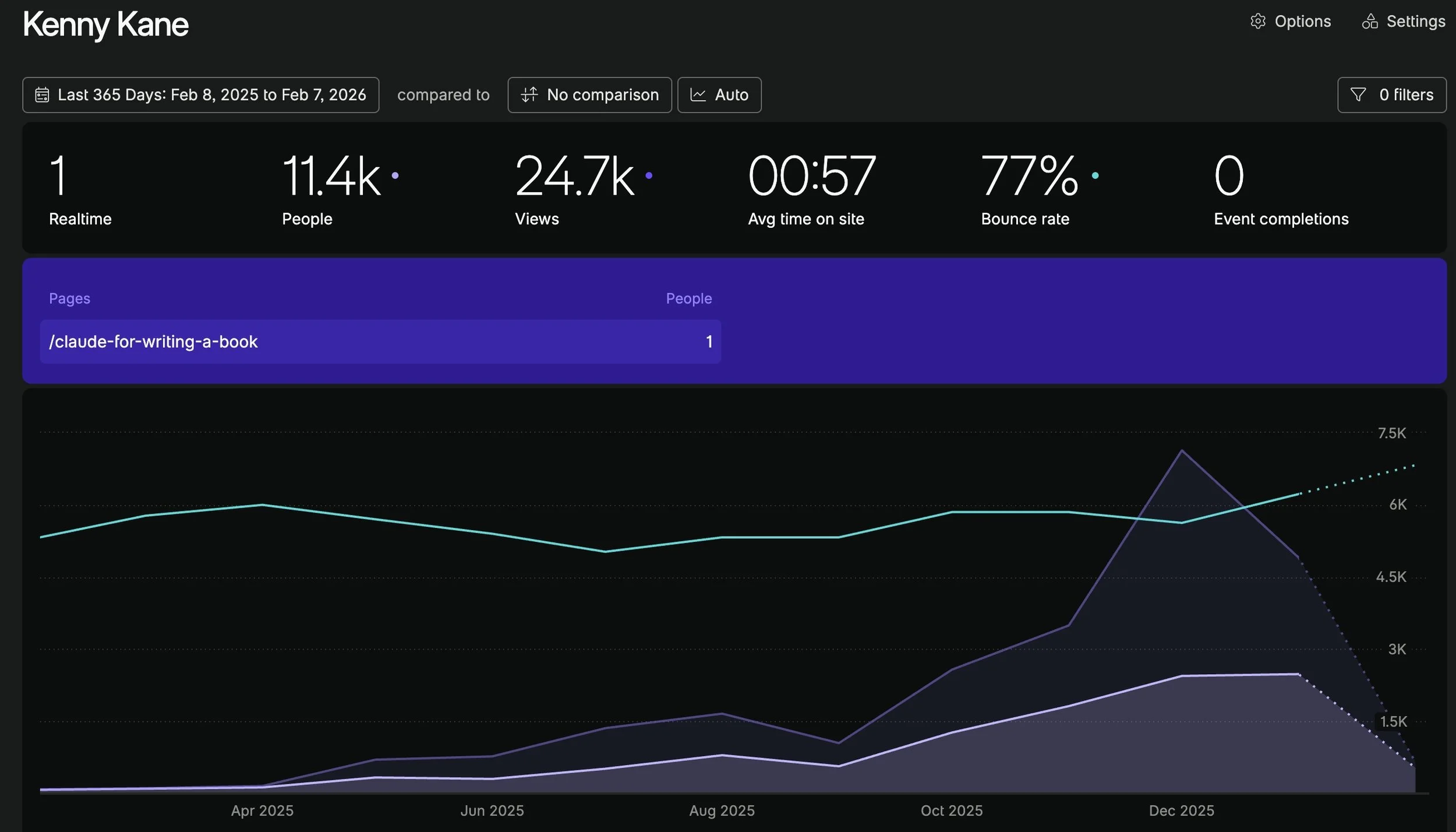Open the Auto chart interval dropdown

pos(719,95)
